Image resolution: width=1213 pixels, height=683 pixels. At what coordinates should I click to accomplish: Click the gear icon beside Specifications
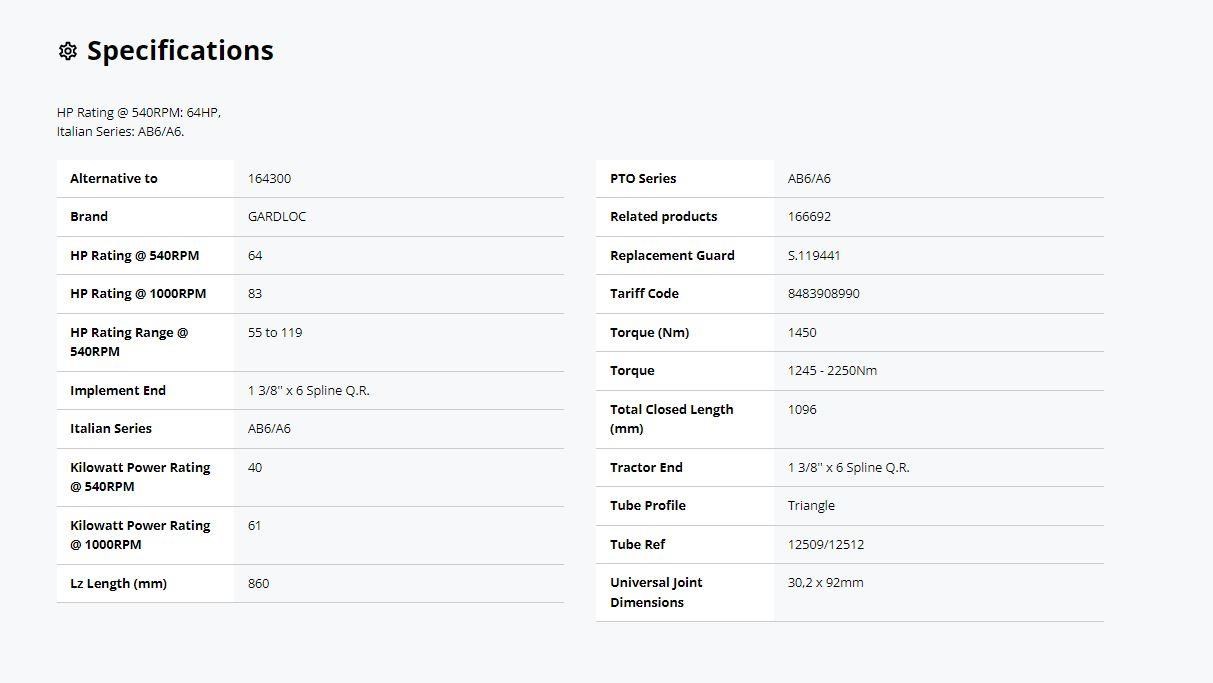tap(68, 51)
